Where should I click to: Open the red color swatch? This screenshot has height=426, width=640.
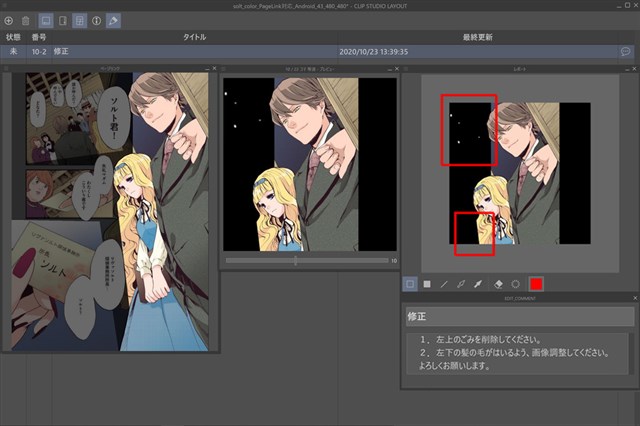(x=536, y=284)
